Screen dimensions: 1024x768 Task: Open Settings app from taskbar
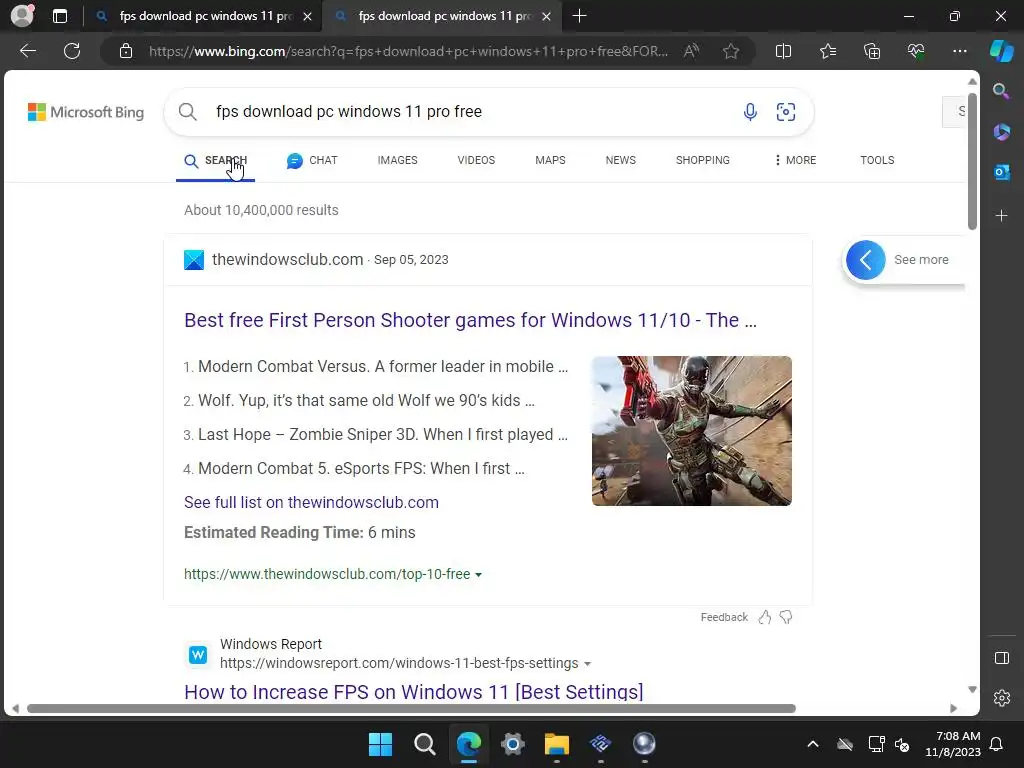[x=513, y=744]
